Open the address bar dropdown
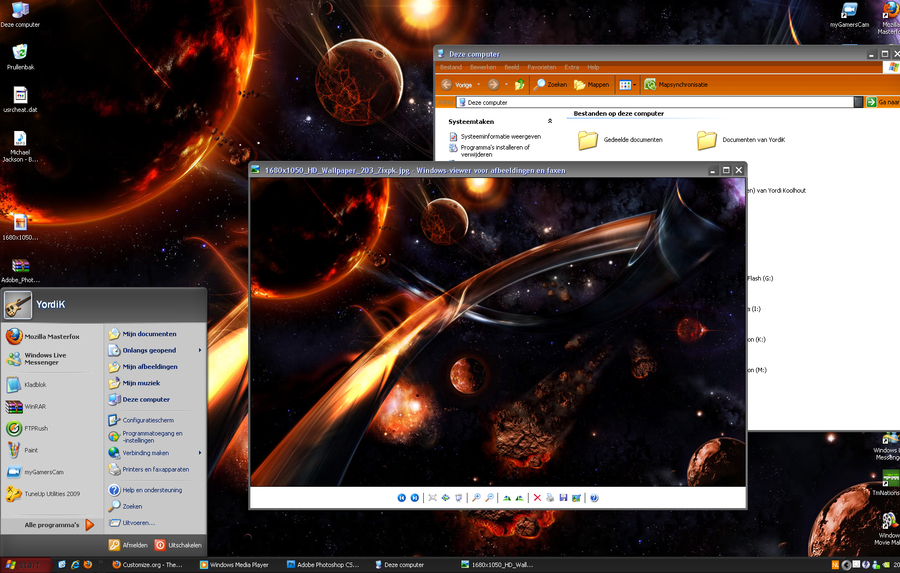900x573 pixels. 858,102
